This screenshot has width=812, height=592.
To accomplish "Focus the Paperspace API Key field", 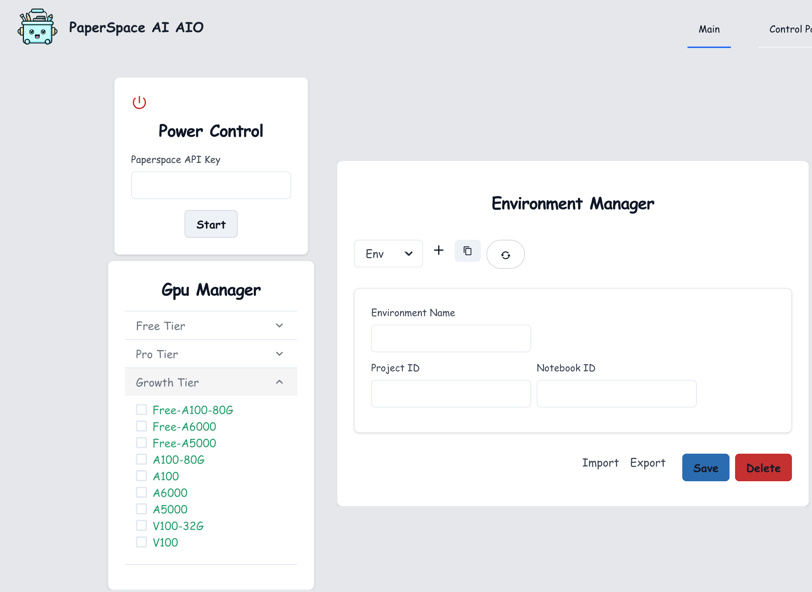I will (x=211, y=185).
